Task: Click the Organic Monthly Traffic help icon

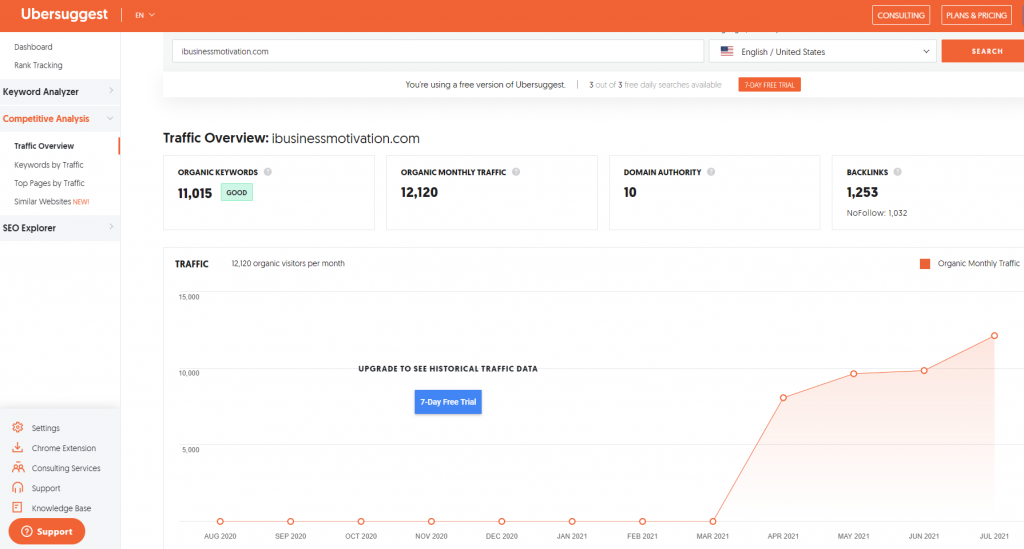Action: pyautogui.click(x=516, y=172)
